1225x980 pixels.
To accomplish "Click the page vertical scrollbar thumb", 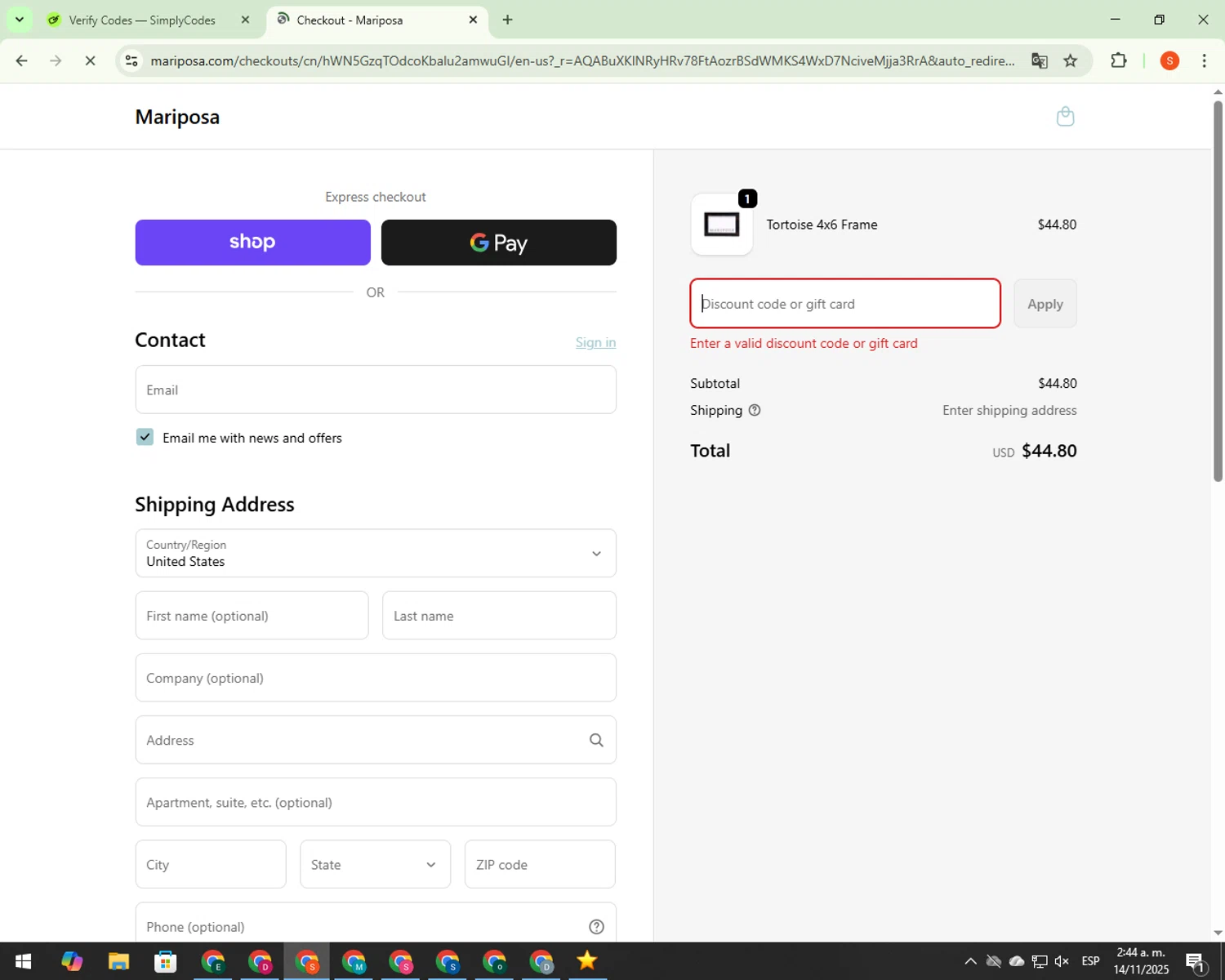I will (x=1218, y=290).
